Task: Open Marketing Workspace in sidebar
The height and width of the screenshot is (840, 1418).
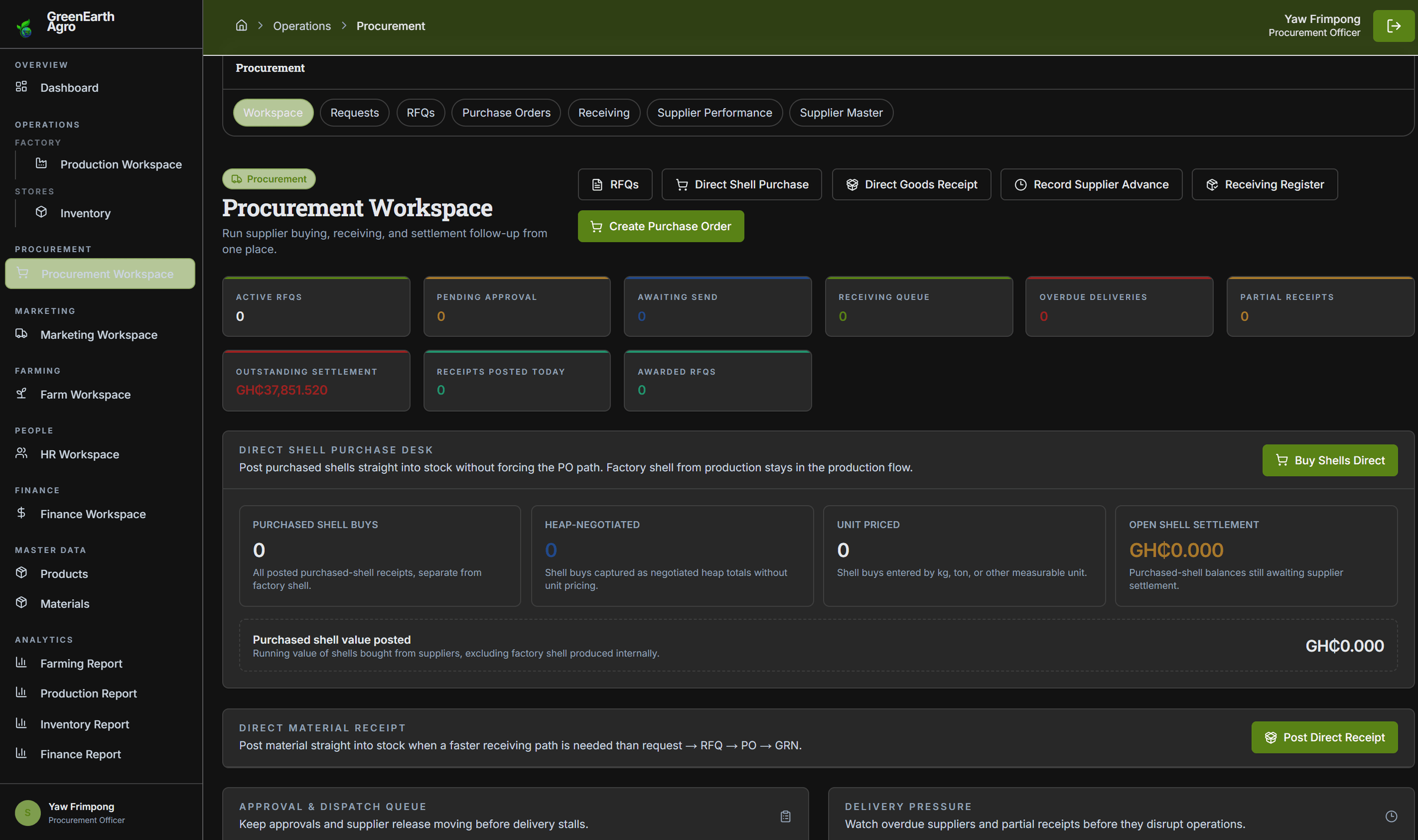Action: (x=100, y=334)
